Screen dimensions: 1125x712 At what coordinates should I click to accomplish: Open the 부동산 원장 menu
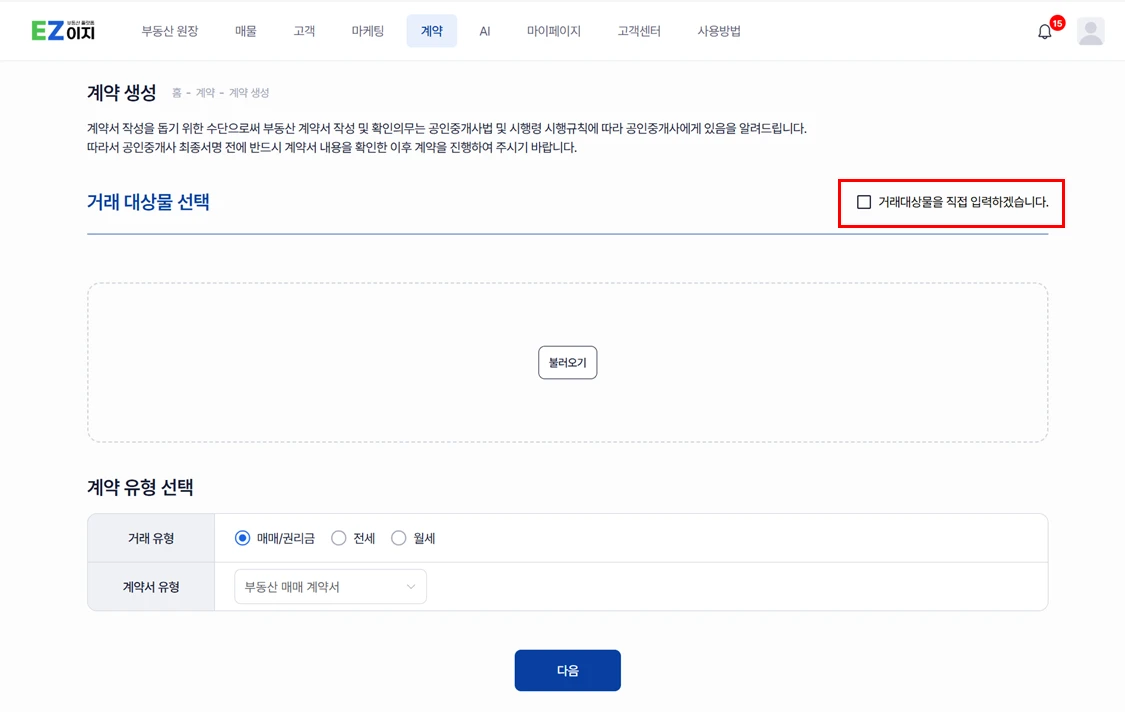(x=169, y=31)
